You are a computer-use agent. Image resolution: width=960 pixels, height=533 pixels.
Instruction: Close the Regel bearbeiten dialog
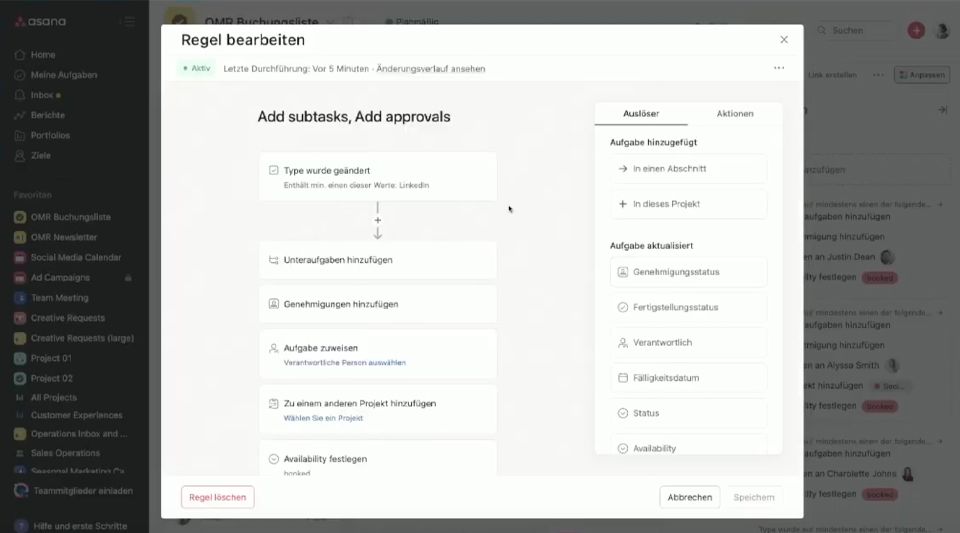[784, 40]
